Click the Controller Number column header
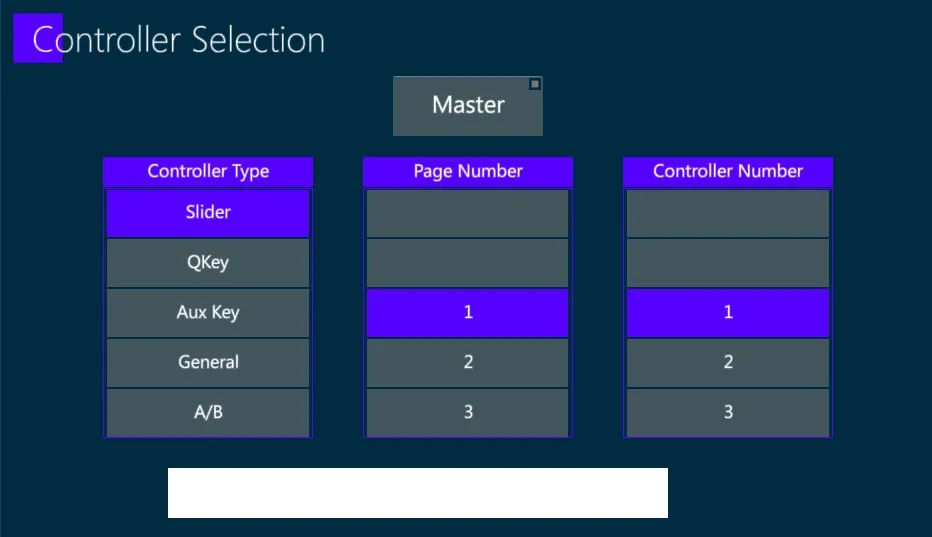The height and width of the screenshot is (537, 932). coord(728,172)
